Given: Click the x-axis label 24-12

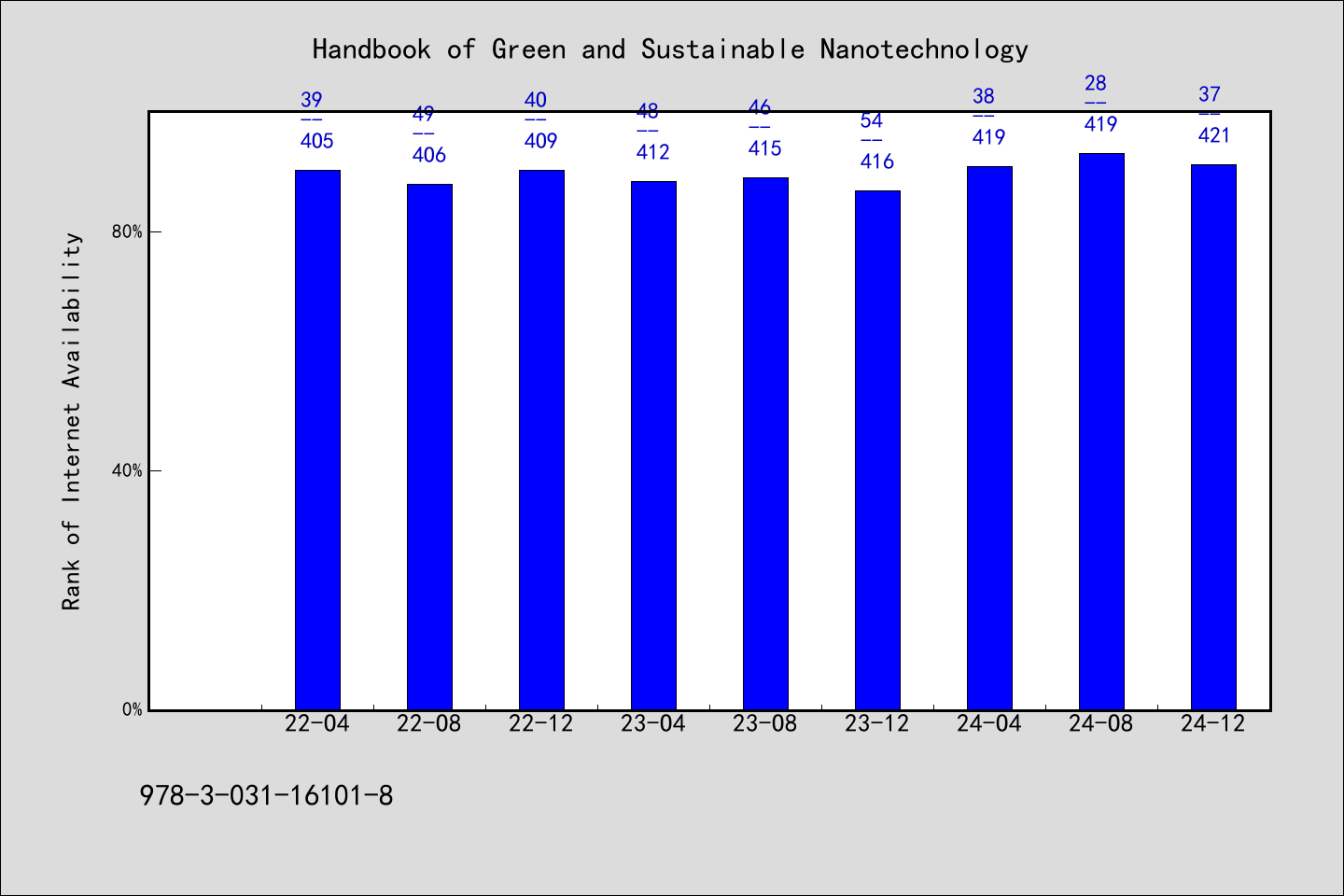Looking at the screenshot, I should pyautogui.click(x=1213, y=724).
